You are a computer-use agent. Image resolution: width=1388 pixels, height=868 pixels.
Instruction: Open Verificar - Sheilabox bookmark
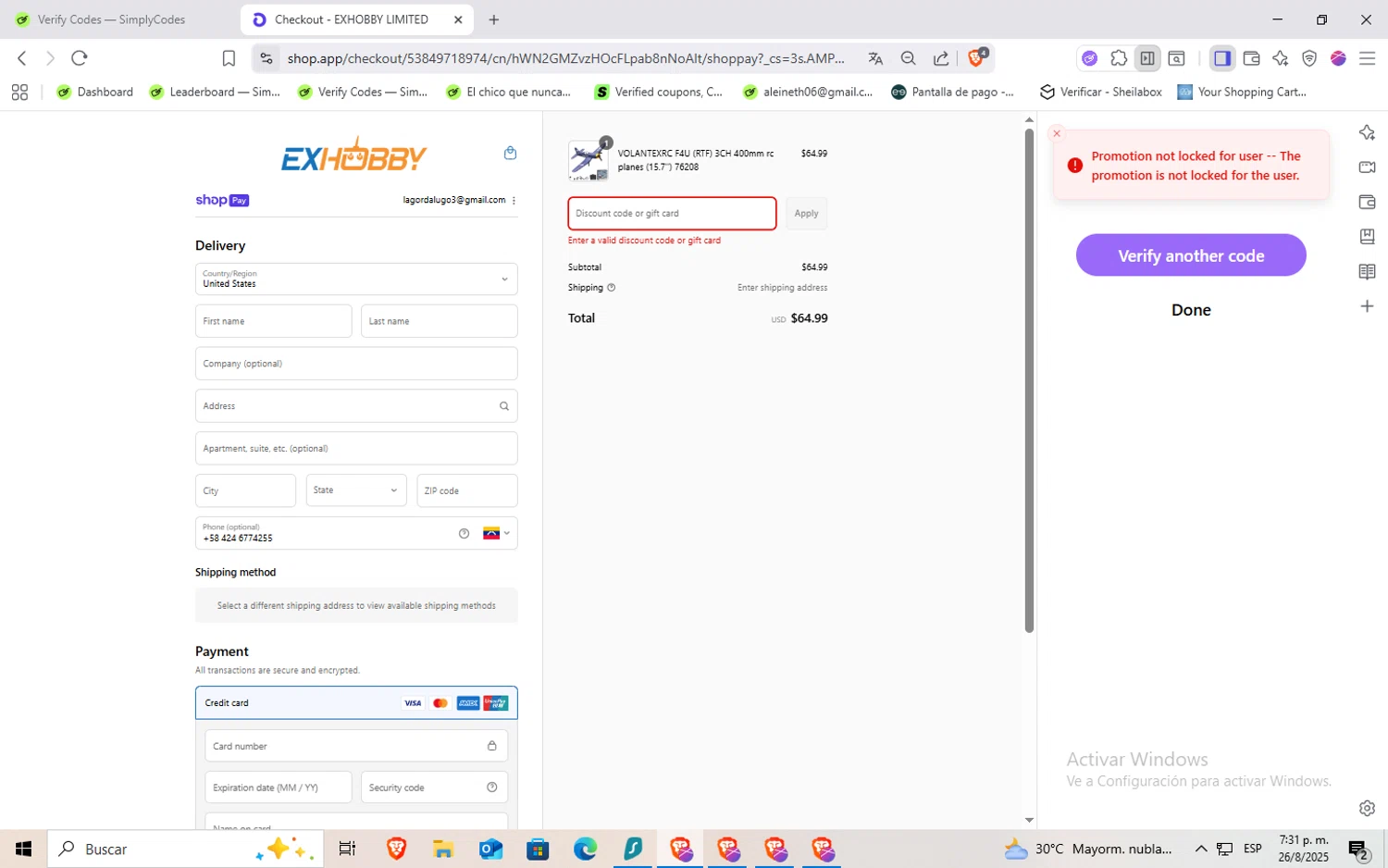pos(1100,92)
